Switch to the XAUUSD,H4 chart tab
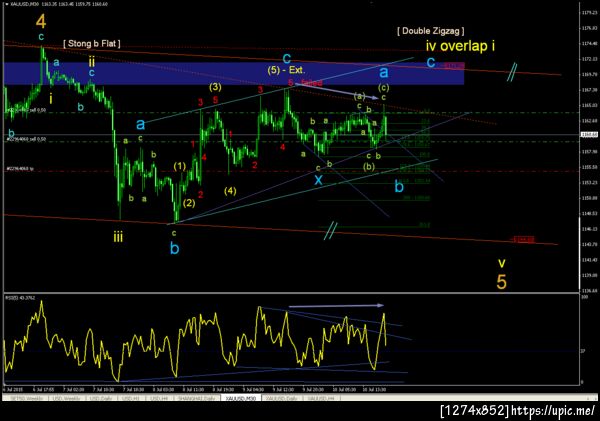 (321, 398)
